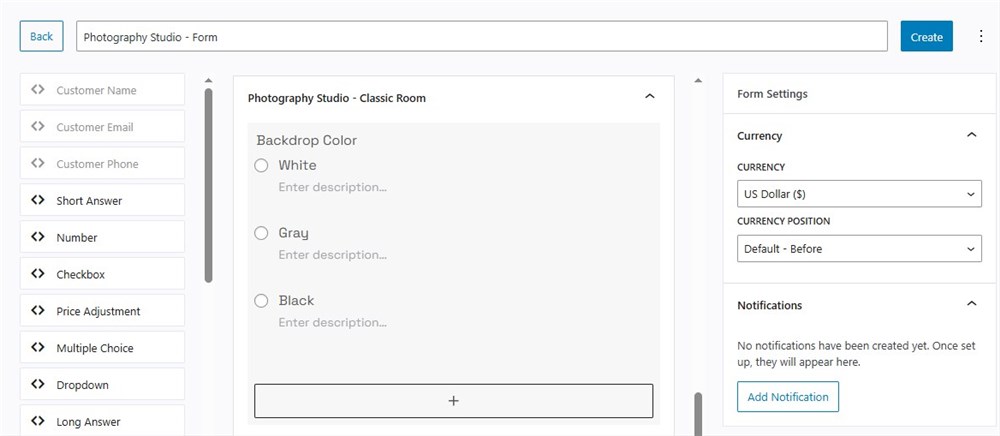Viewport: 1000px width, 436px height.
Task: Click the Number field code icon
Action: (38, 237)
